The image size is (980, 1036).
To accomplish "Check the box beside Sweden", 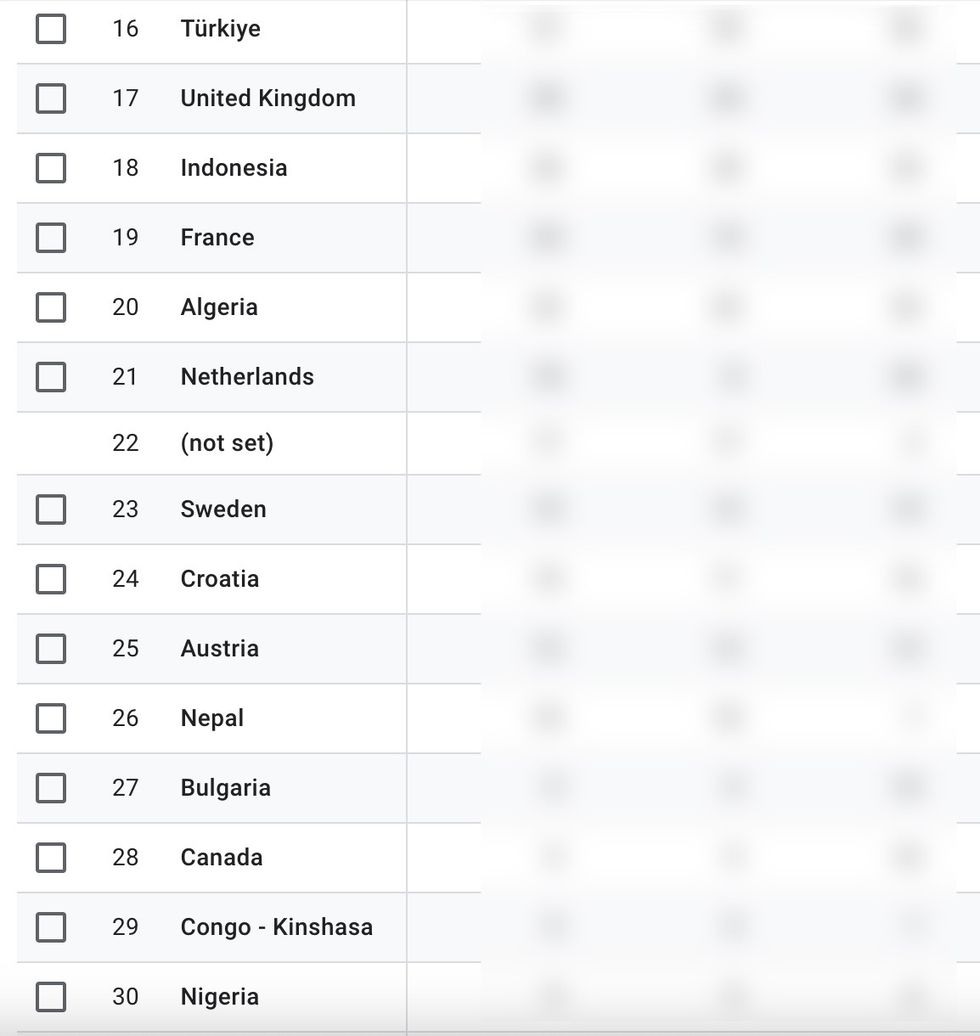I will pos(51,509).
